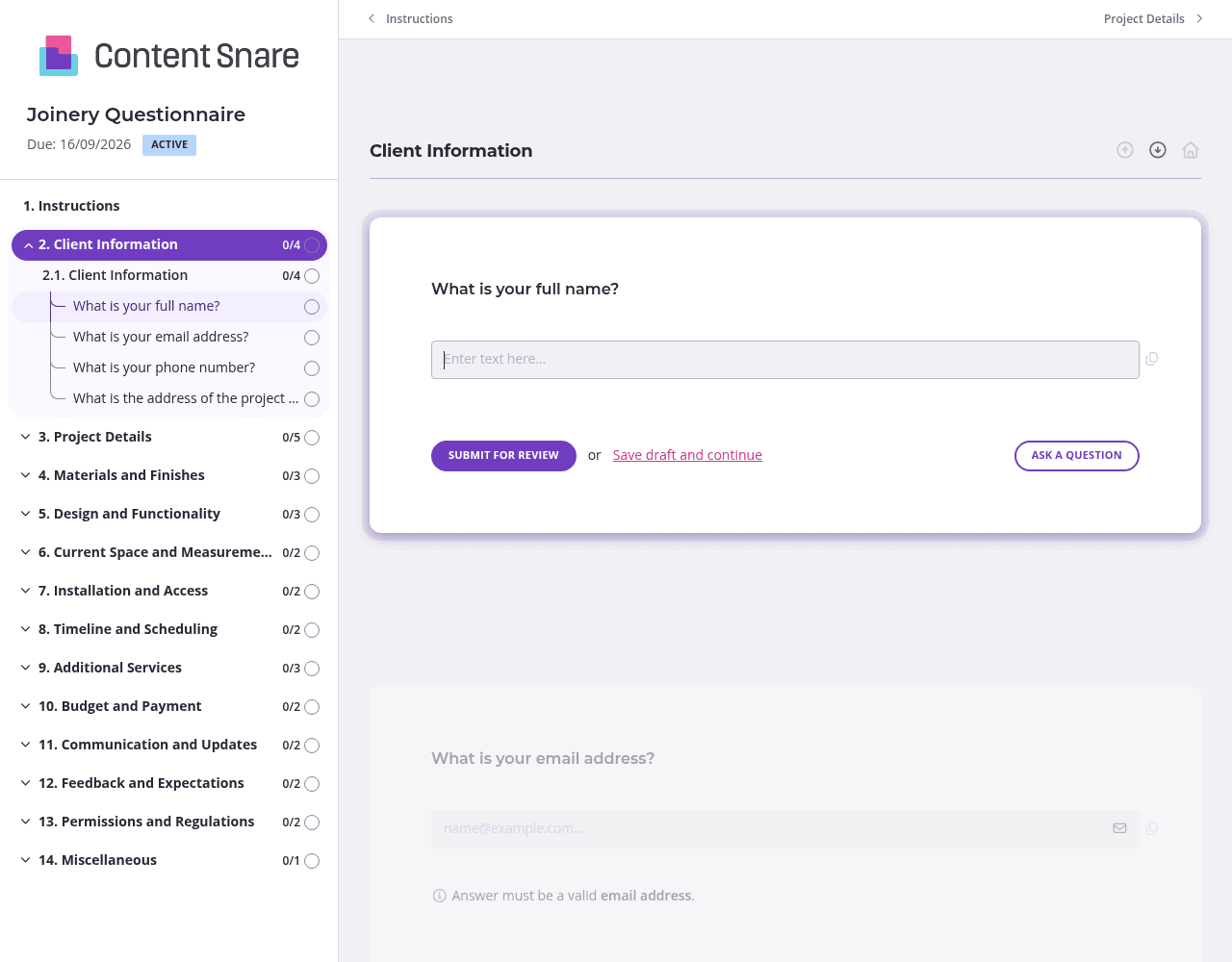Open 14. Miscellaneous section
1232x962 pixels.
(x=97, y=860)
